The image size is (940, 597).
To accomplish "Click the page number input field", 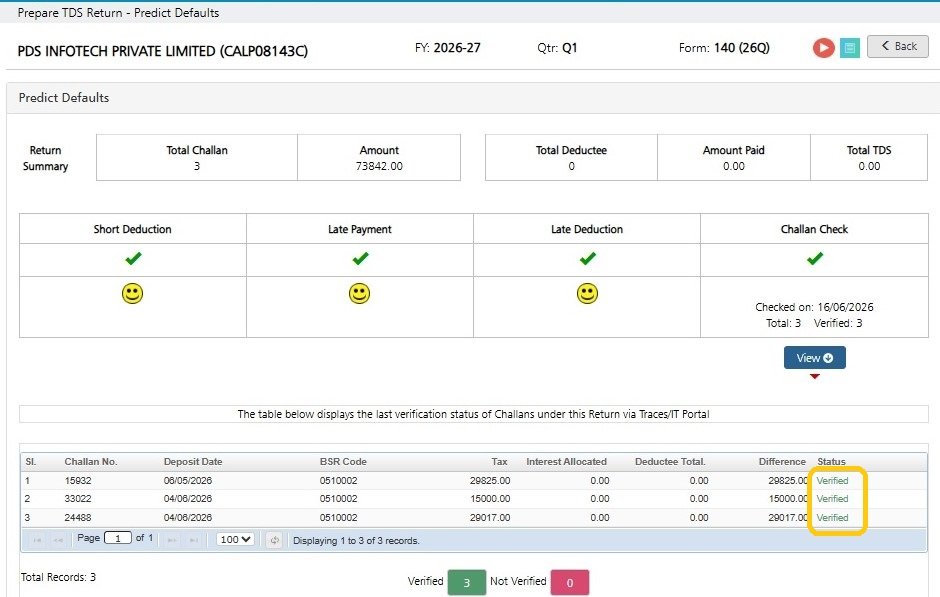I will (x=118, y=538).
